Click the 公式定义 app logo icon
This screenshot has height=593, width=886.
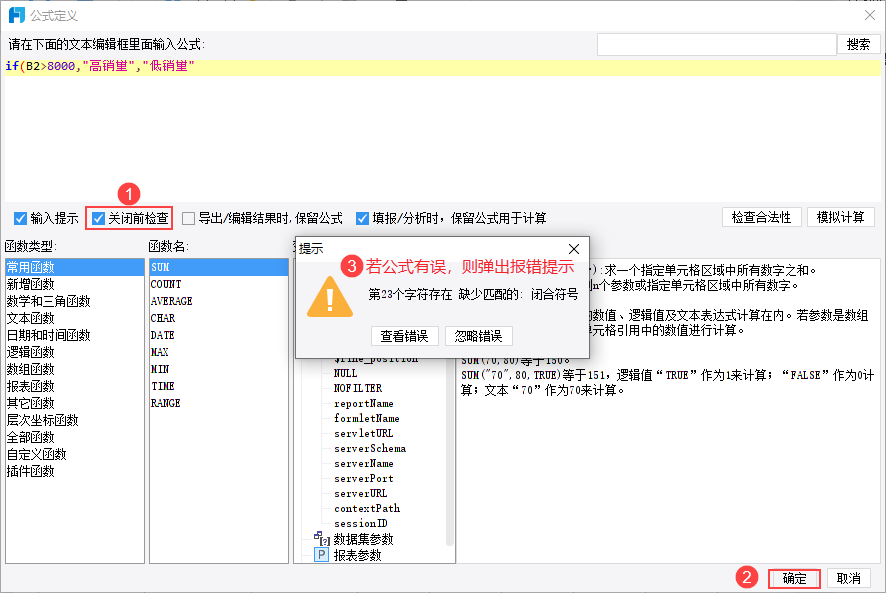point(16,15)
